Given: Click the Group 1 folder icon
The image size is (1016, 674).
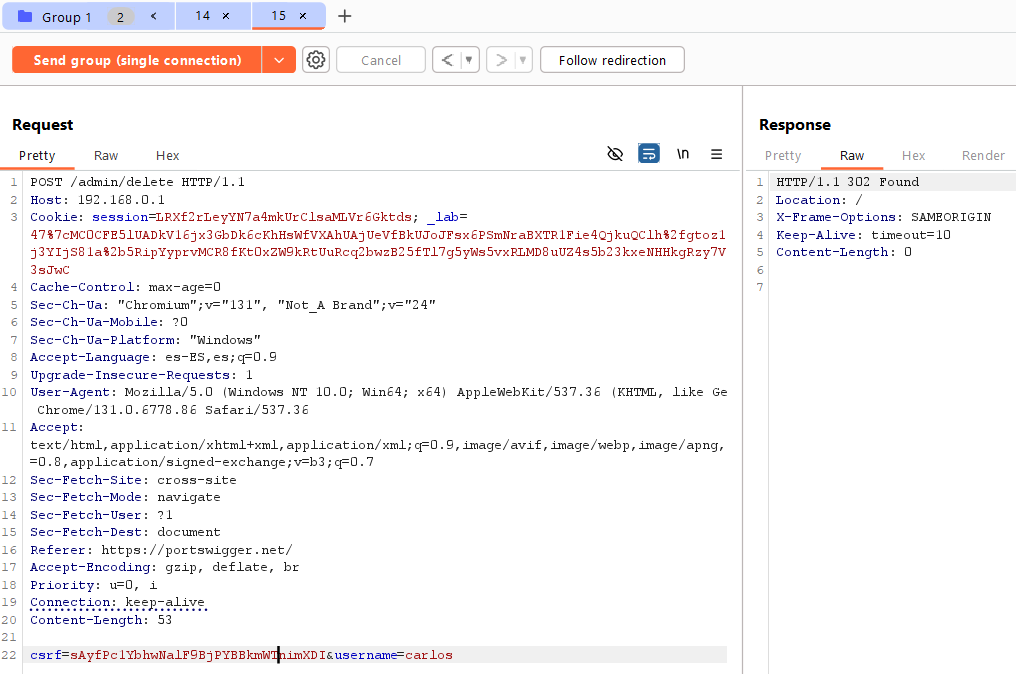Looking at the screenshot, I should 25,16.
